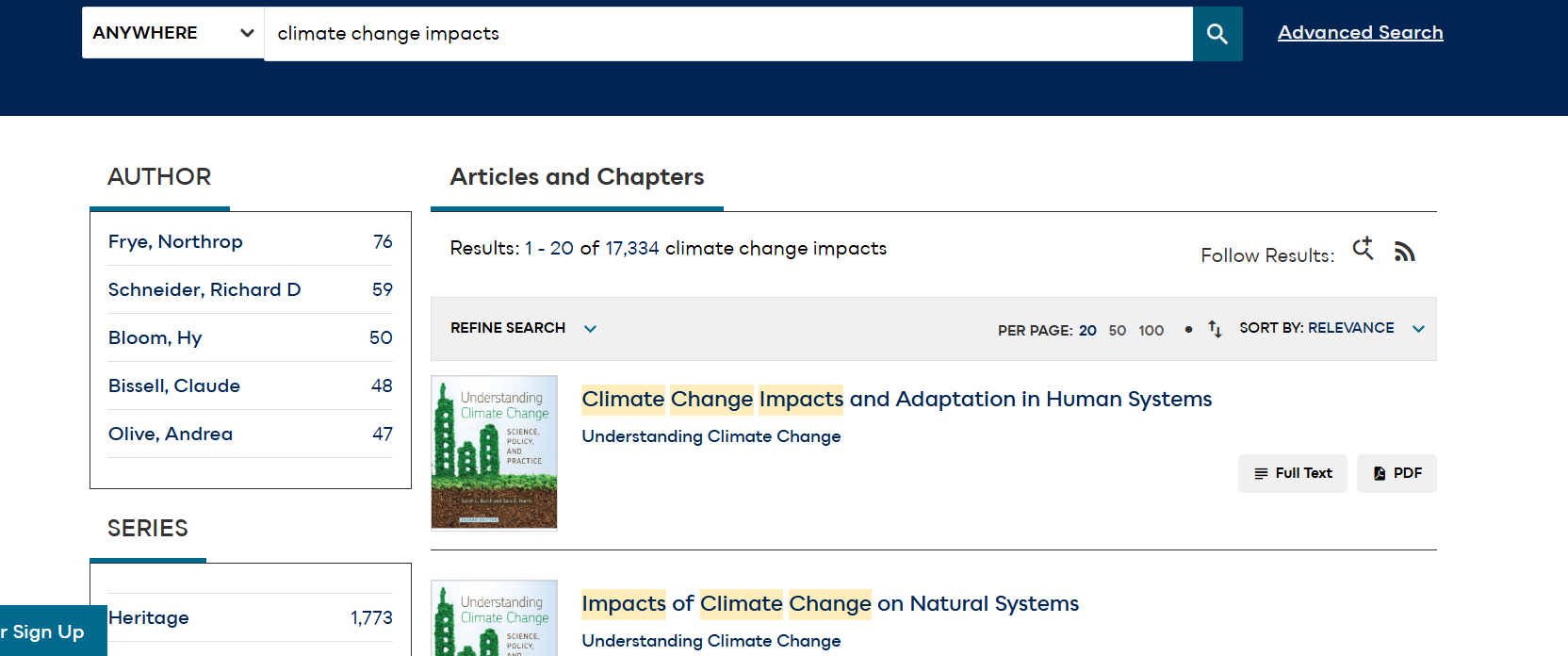Filter by the Heritage series
The image size is (1568, 656).
[x=149, y=617]
